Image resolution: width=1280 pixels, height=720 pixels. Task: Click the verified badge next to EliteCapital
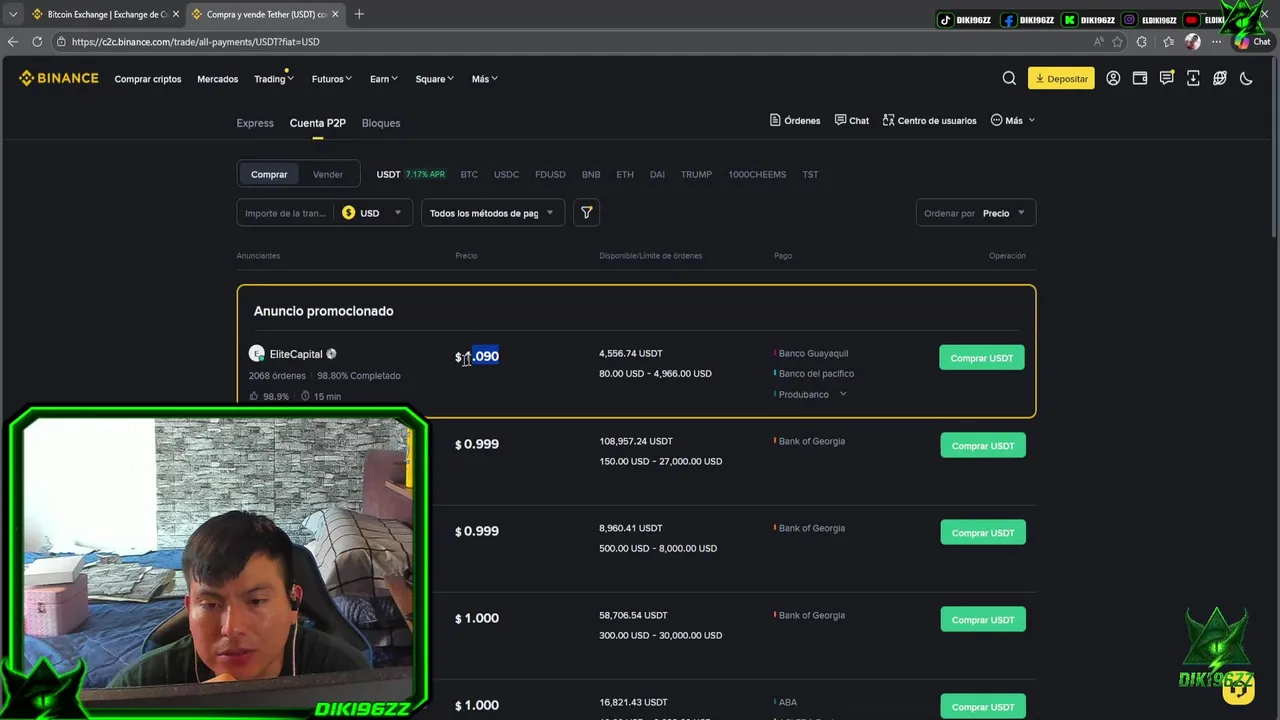331,354
